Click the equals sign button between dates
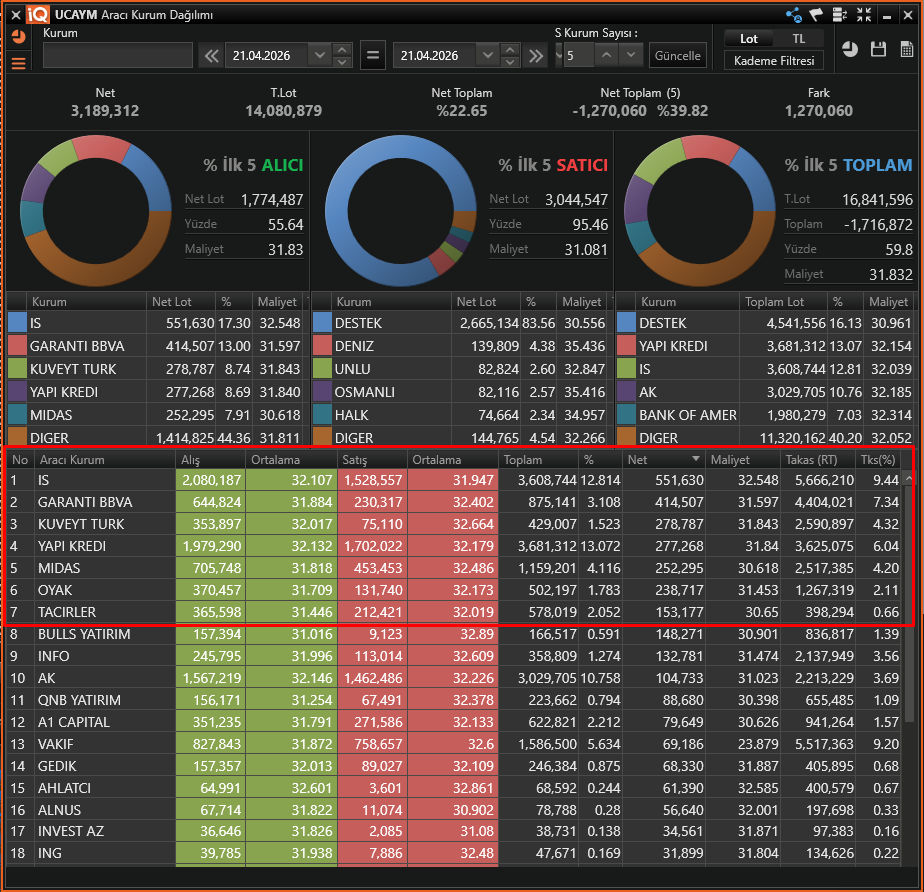Viewport: 924px width, 892px height. (372, 55)
